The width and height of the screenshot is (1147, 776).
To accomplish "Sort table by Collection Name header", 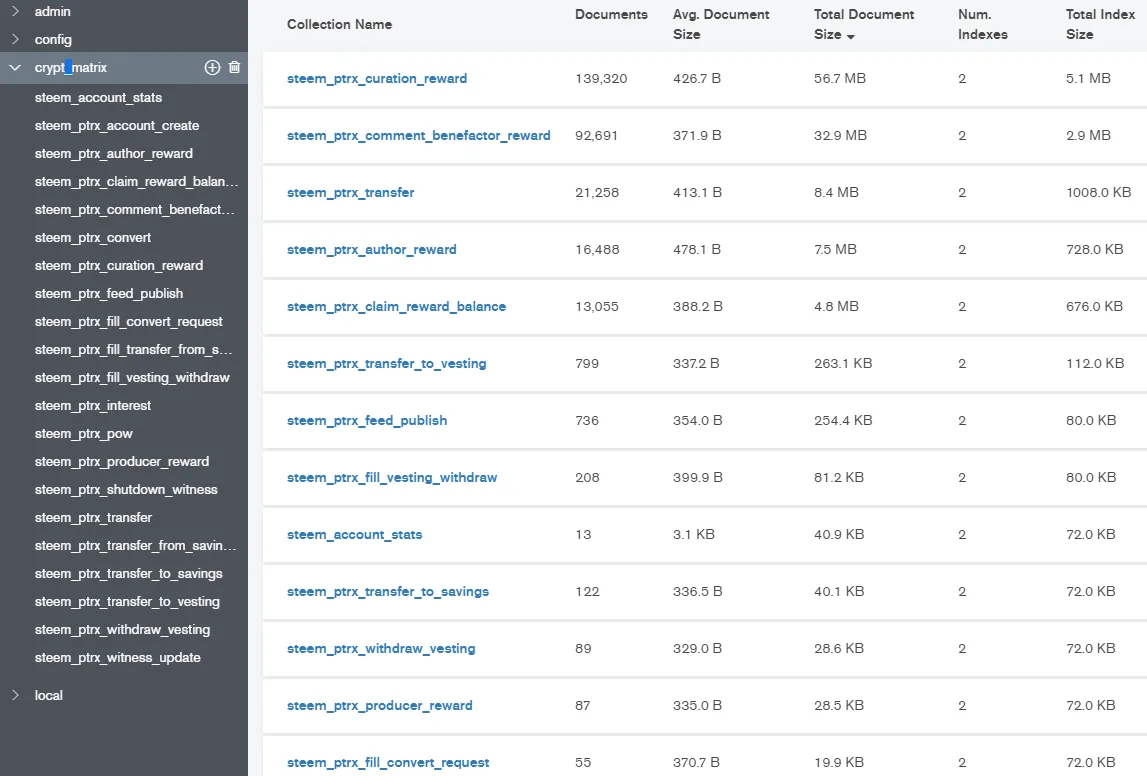I will tap(339, 24).
